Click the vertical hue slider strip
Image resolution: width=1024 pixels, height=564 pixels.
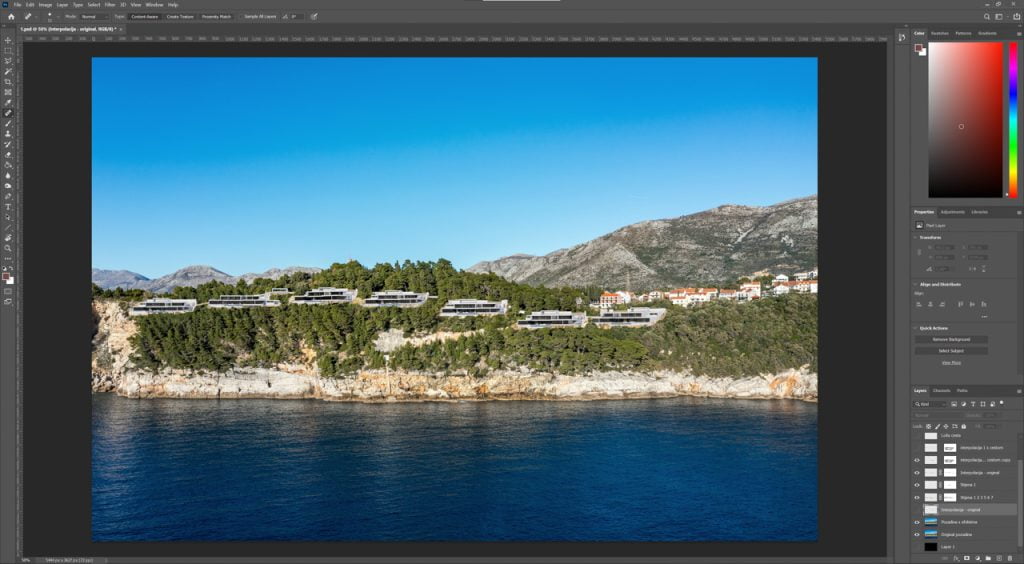pos(1010,120)
